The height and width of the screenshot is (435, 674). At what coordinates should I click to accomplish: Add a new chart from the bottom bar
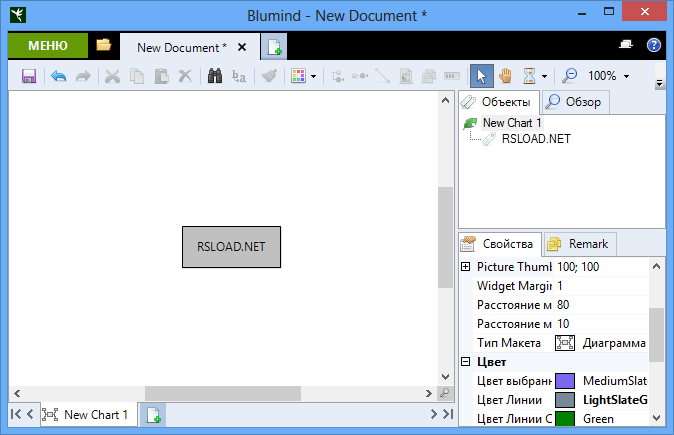click(153, 415)
